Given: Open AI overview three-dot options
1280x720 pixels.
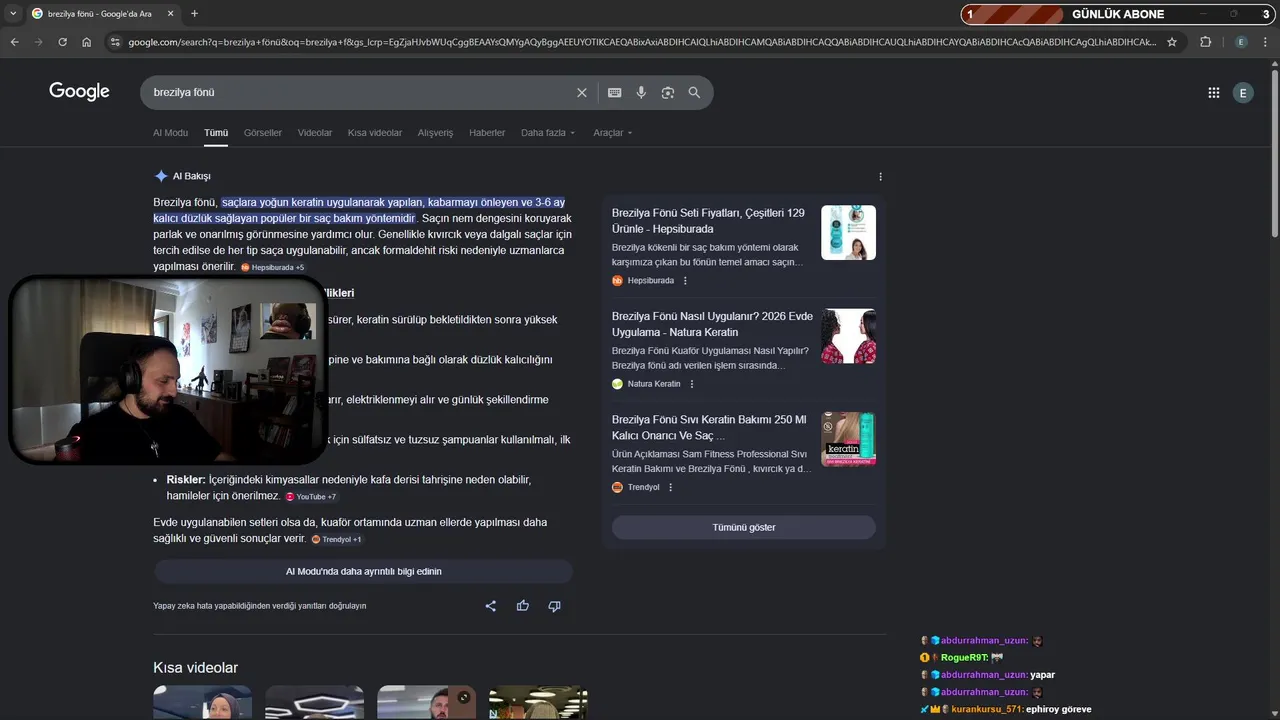Looking at the screenshot, I should point(880,176).
